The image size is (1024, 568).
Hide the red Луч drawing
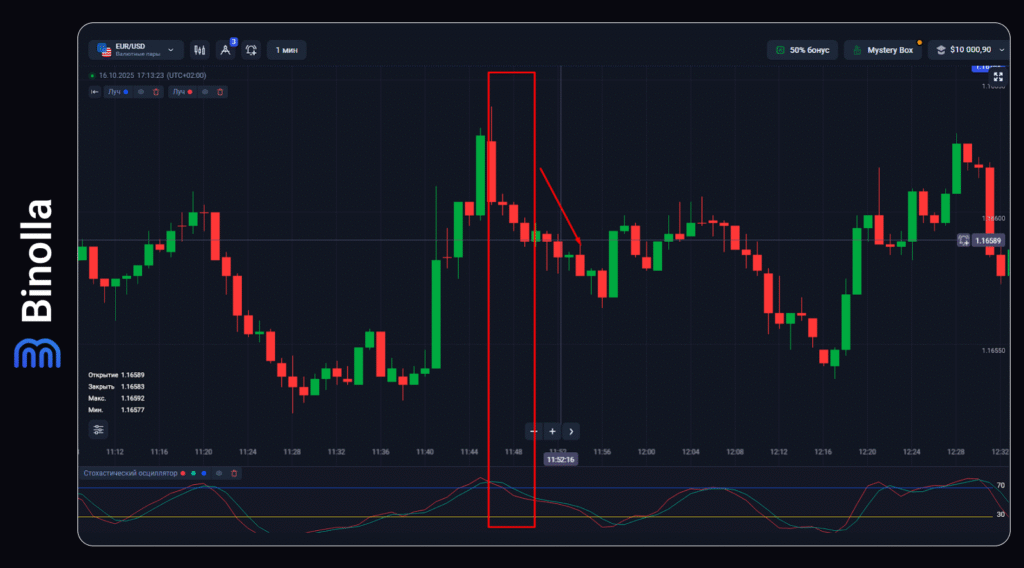click(x=205, y=92)
